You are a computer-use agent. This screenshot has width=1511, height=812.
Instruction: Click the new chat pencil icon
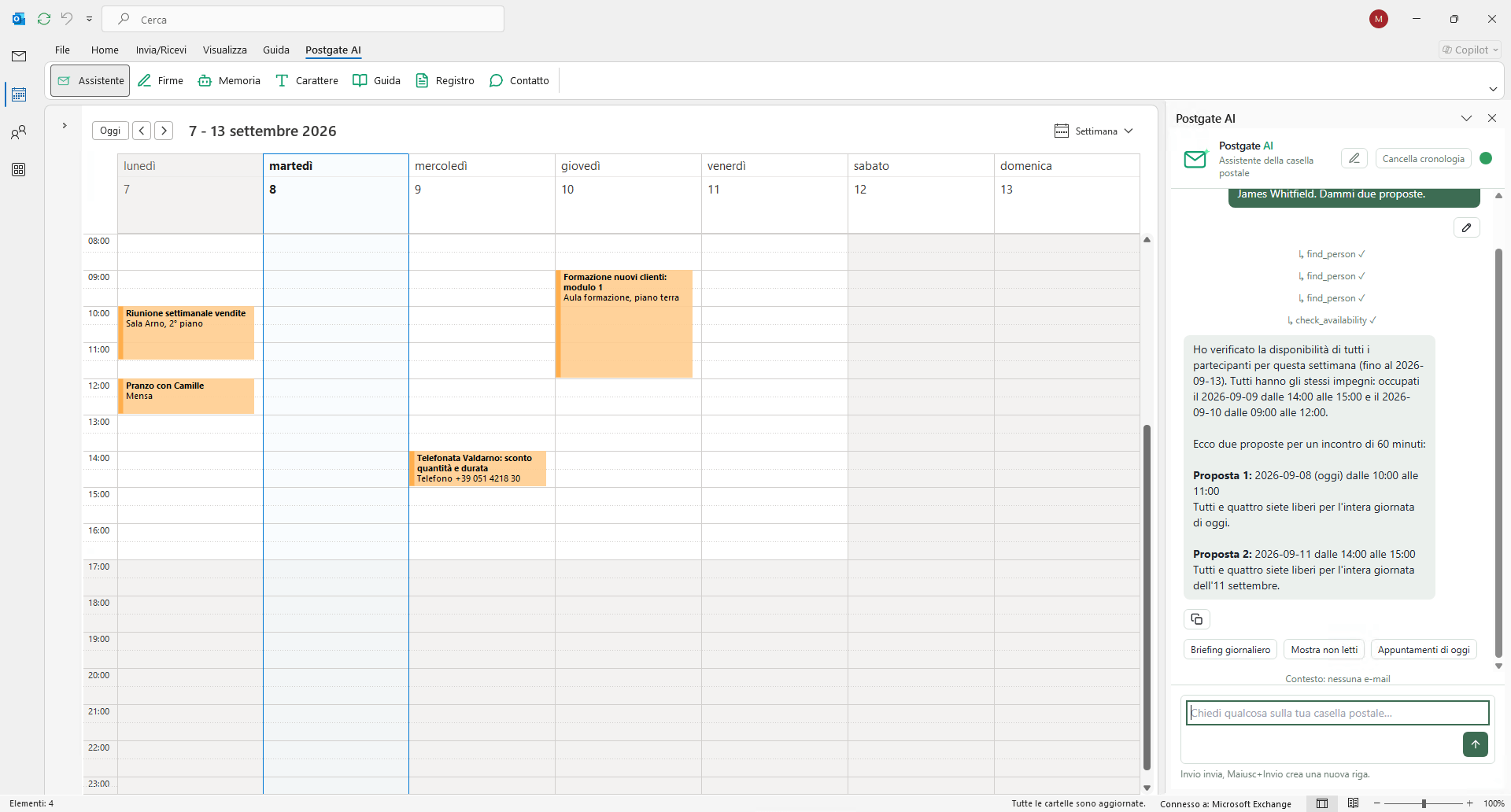pyautogui.click(x=1354, y=158)
